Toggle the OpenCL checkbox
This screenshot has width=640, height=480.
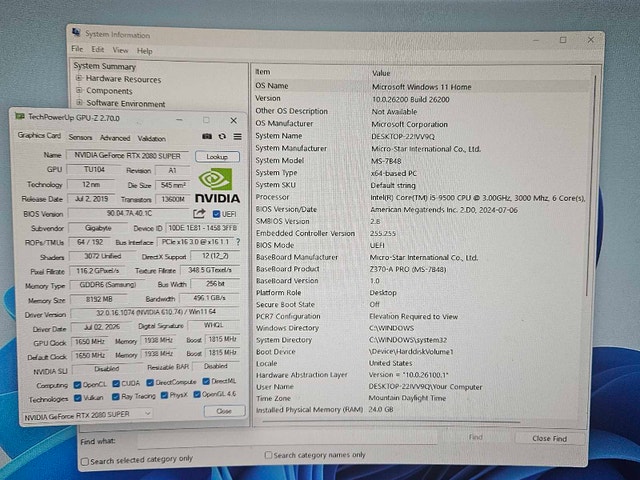[77, 384]
